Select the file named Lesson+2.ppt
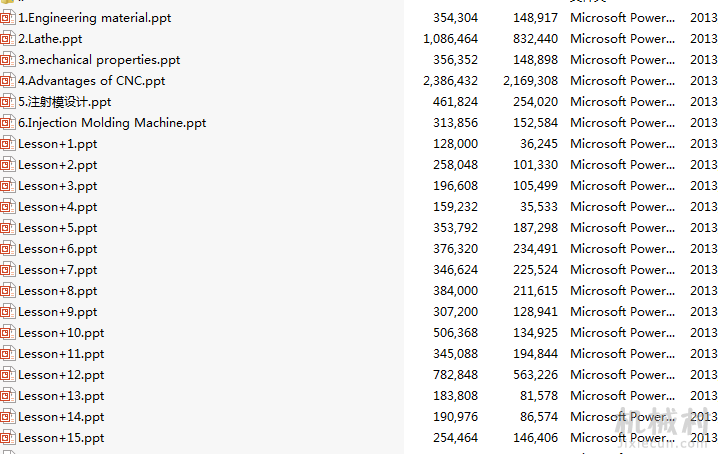The width and height of the screenshot is (718, 454). pyautogui.click(x=58, y=165)
